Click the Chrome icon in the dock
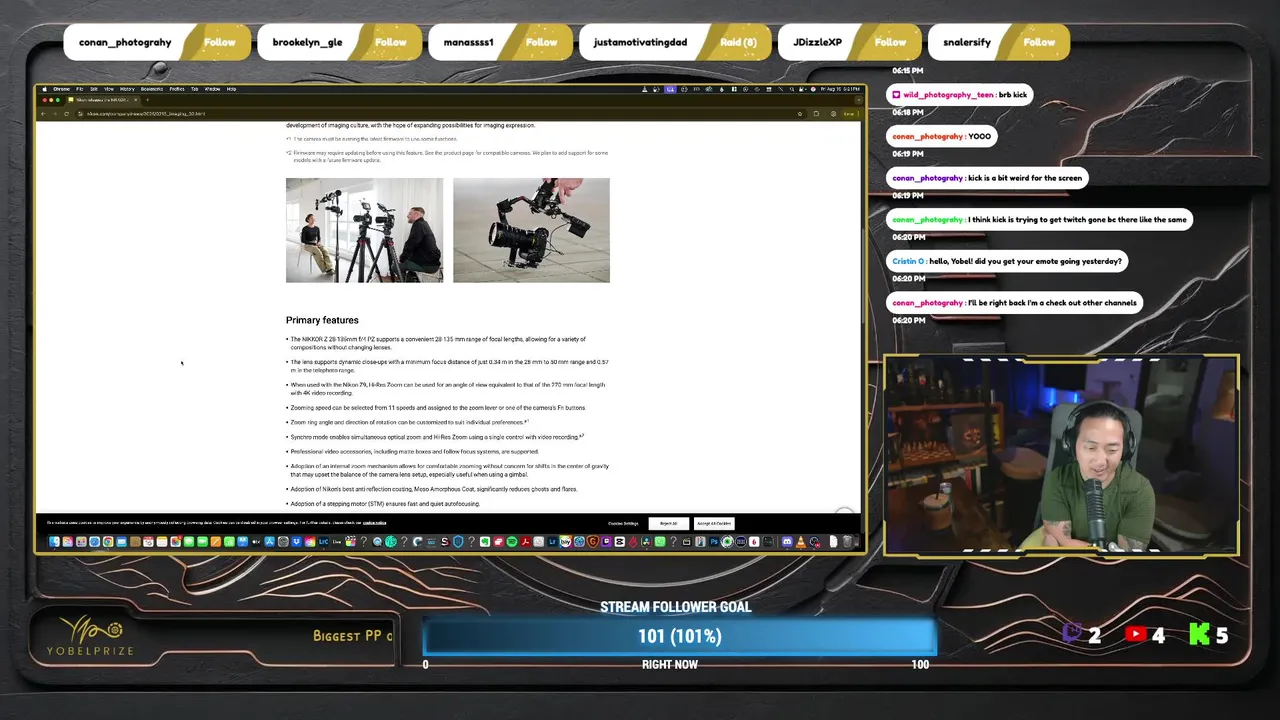This screenshot has width=1280, height=720. [x=108, y=542]
